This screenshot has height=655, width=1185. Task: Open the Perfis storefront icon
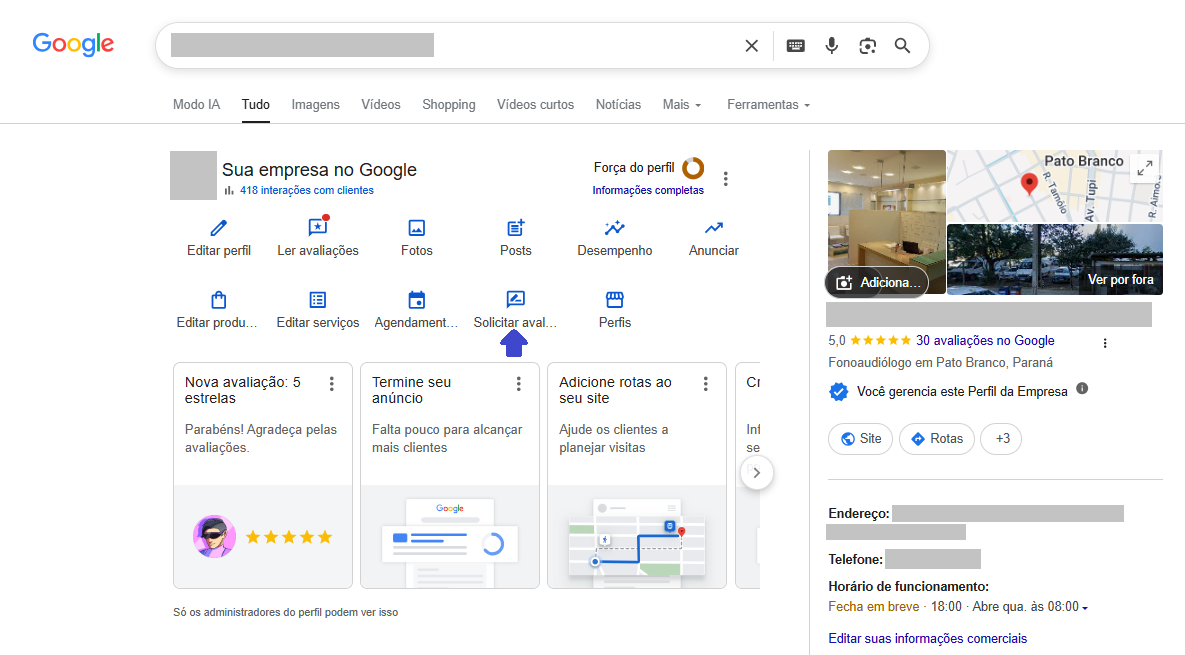point(614,300)
